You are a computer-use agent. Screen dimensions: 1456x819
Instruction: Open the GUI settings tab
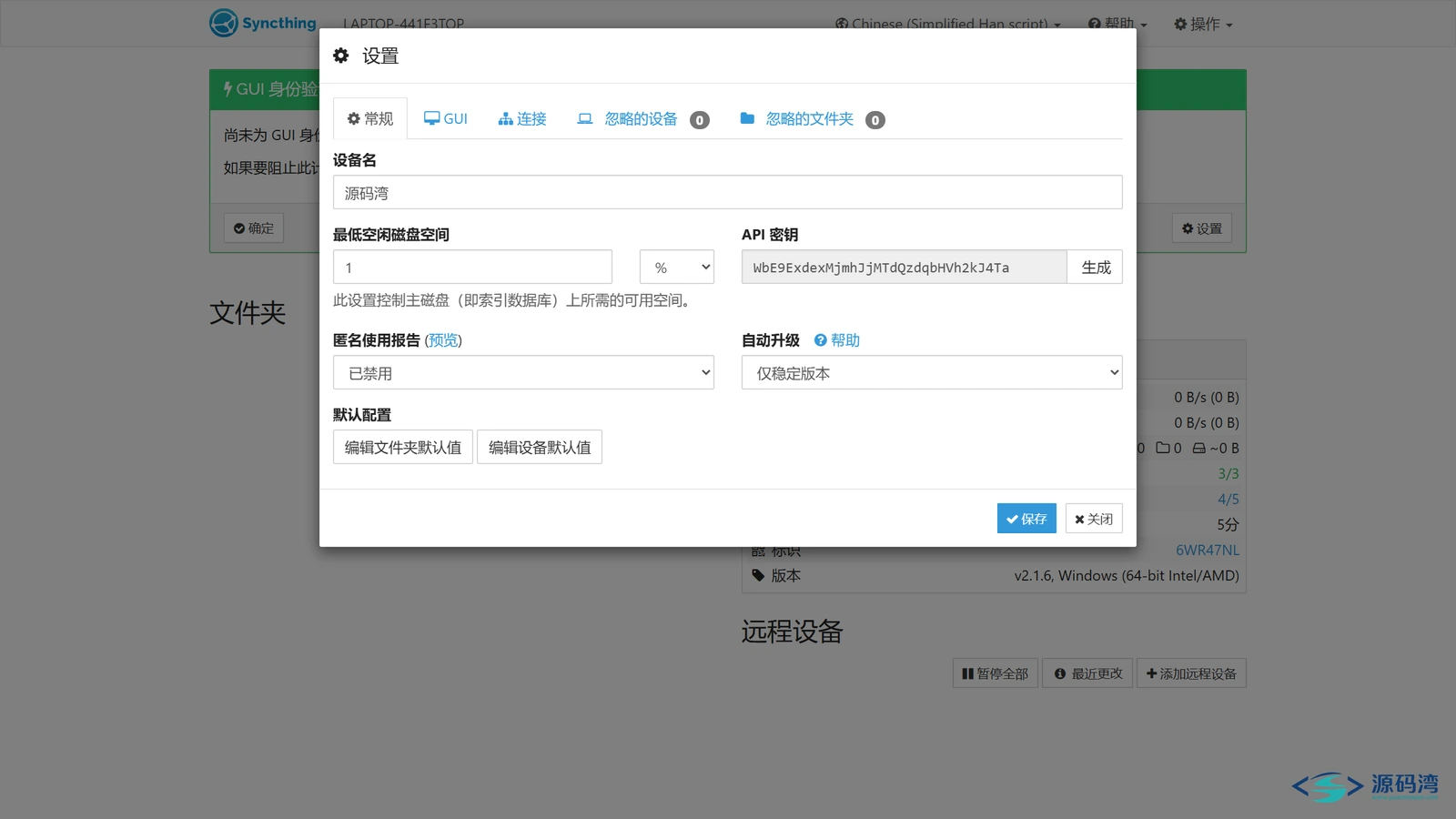point(446,119)
